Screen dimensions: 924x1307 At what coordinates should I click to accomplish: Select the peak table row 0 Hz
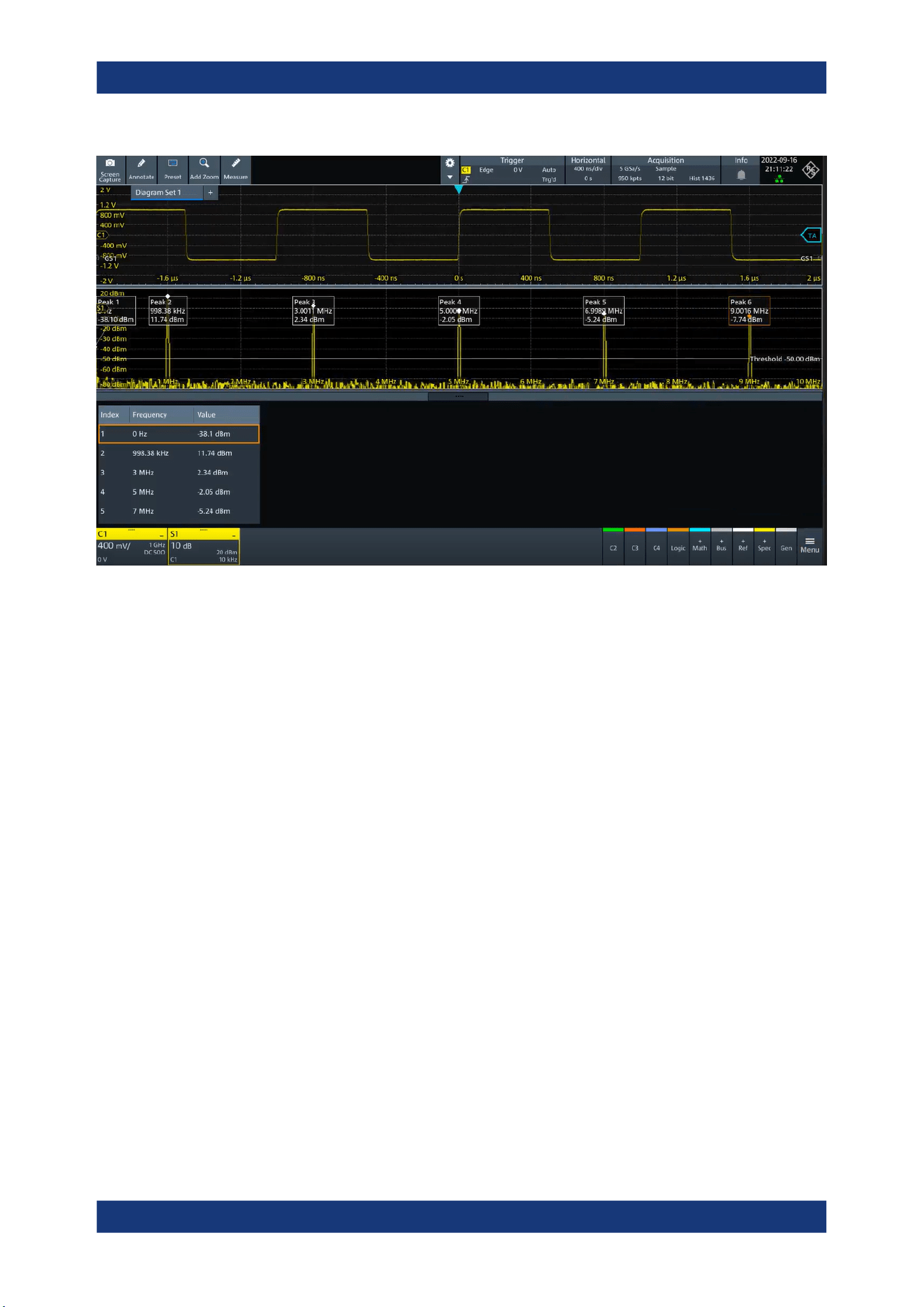(179, 434)
